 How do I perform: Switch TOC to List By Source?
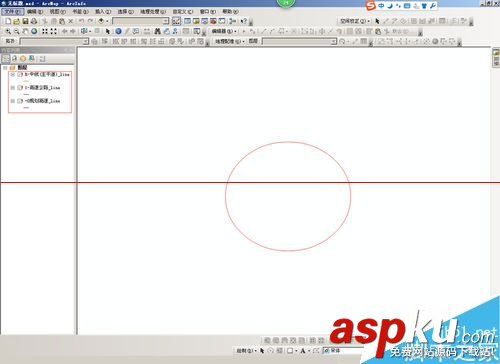[14, 58]
